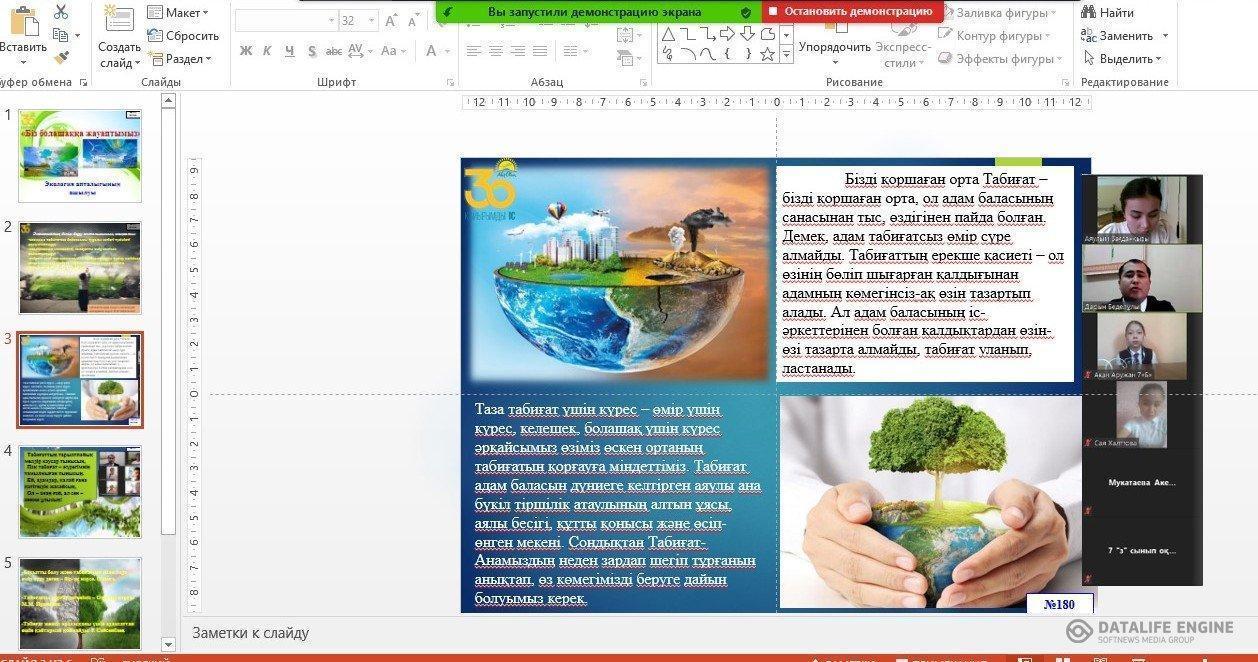Toggle bold Ж formatting
The image size is (1258, 662).
click(246, 51)
